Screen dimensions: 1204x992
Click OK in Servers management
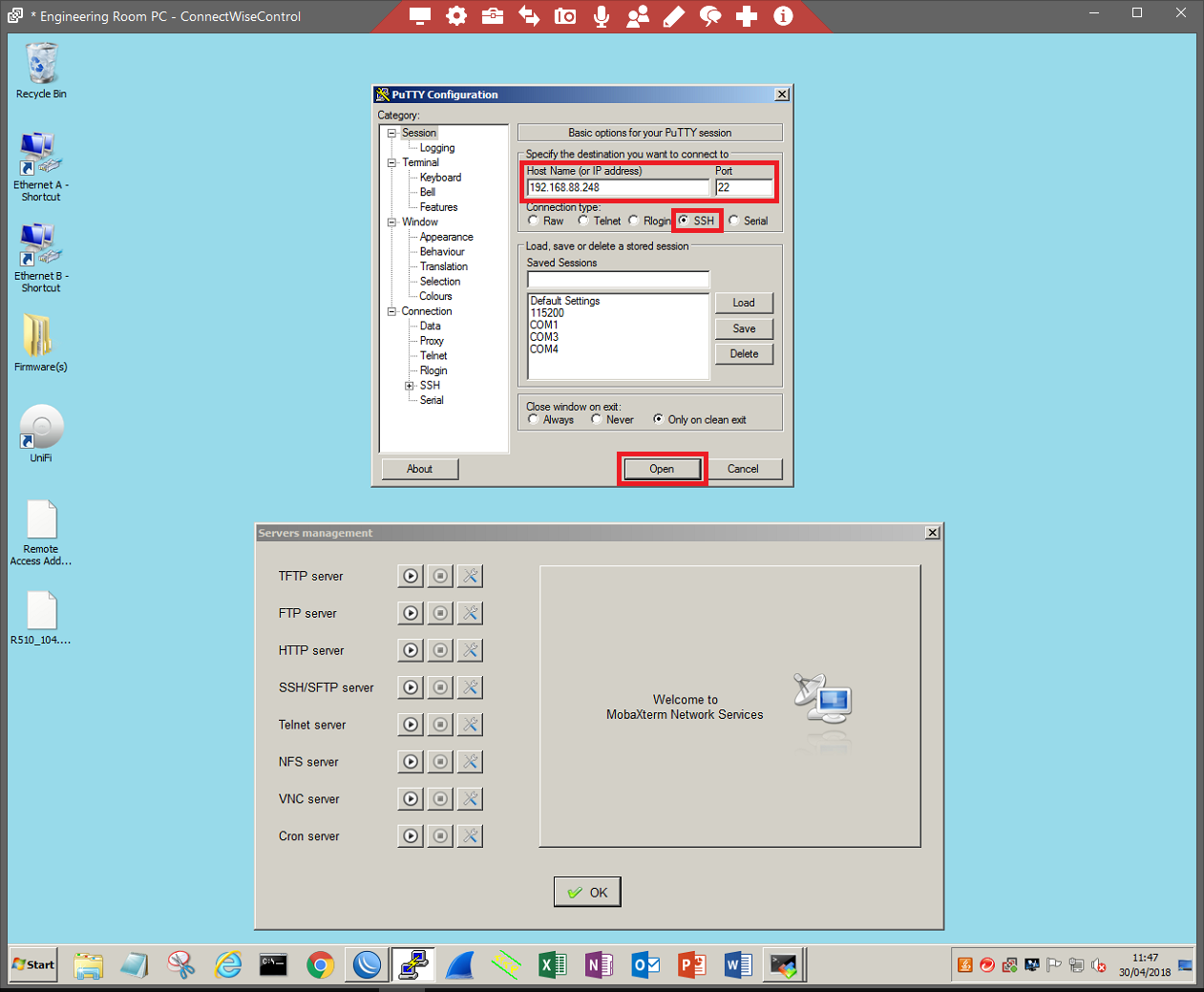tap(587, 893)
